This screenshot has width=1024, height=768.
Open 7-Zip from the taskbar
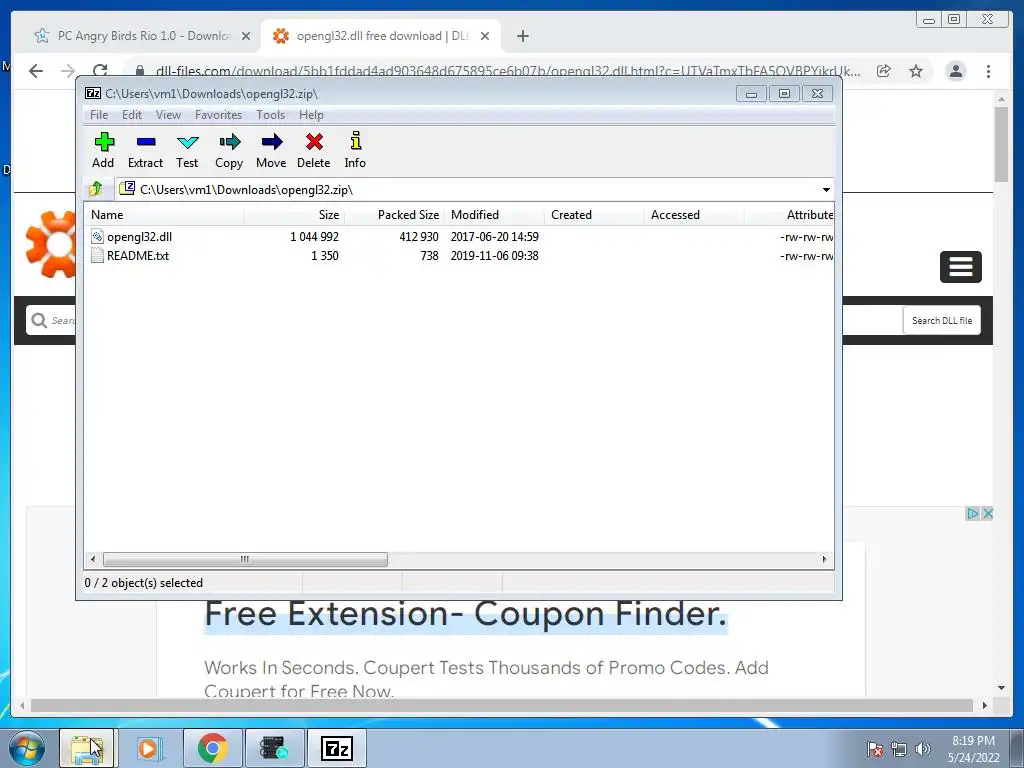(x=337, y=748)
